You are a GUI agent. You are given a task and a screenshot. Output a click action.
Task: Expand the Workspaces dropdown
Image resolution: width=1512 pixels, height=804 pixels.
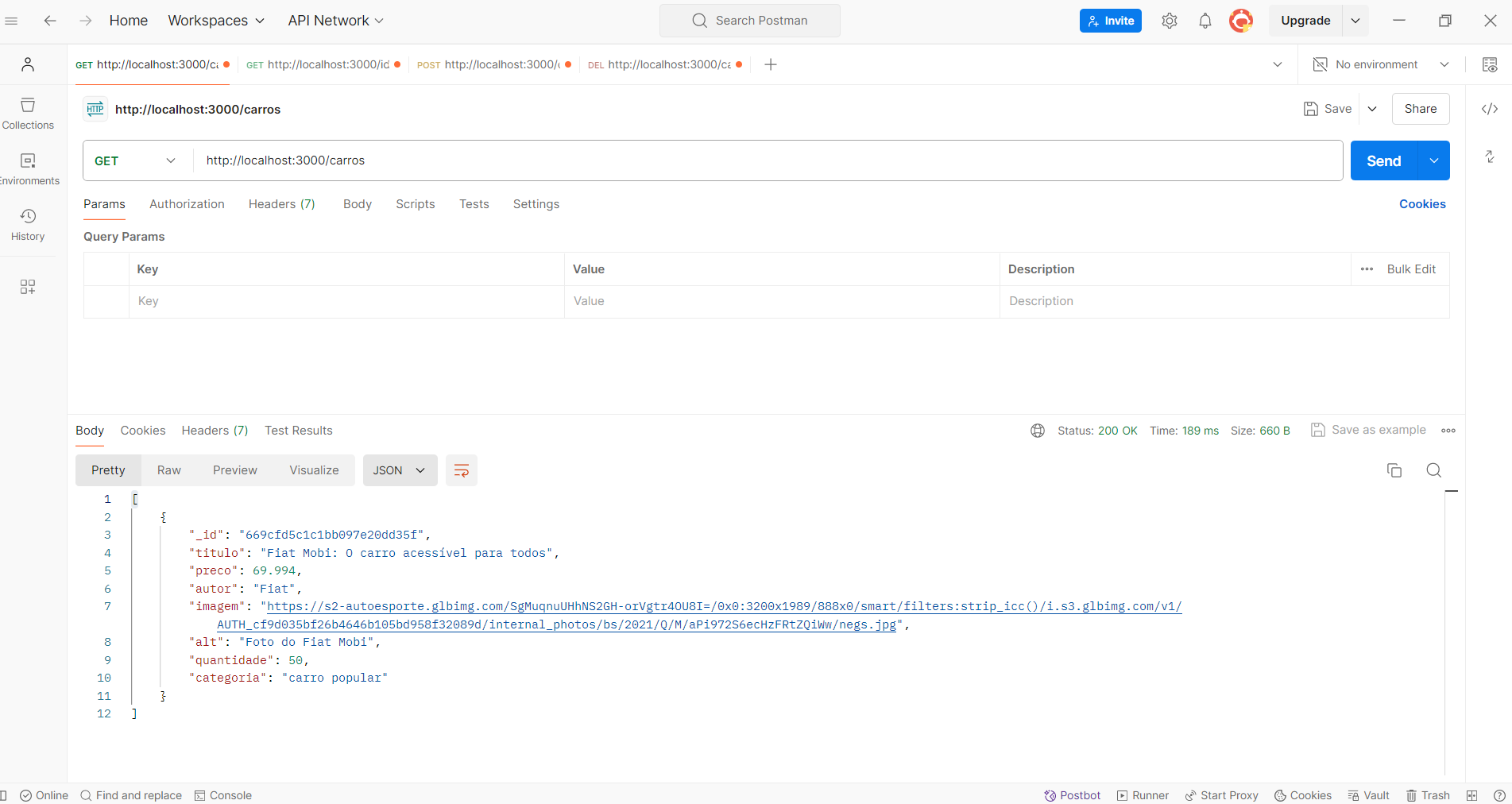(x=216, y=21)
